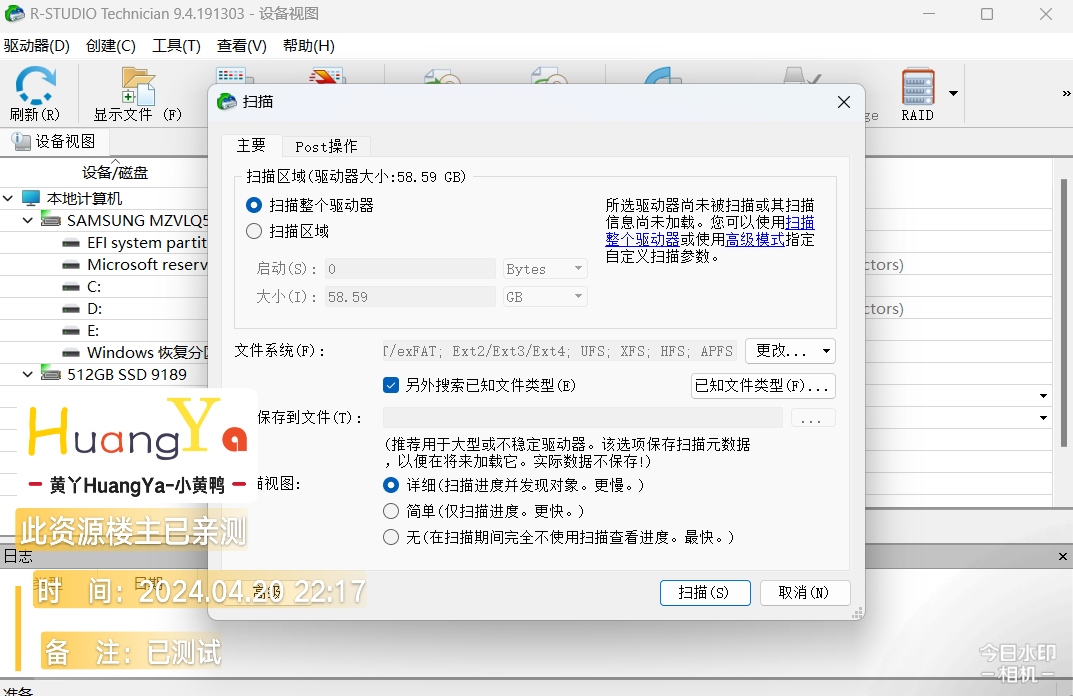The width and height of the screenshot is (1073, 696).
Task: Select 扫描整个驱动器 radio button
Action: pos(254,205)
